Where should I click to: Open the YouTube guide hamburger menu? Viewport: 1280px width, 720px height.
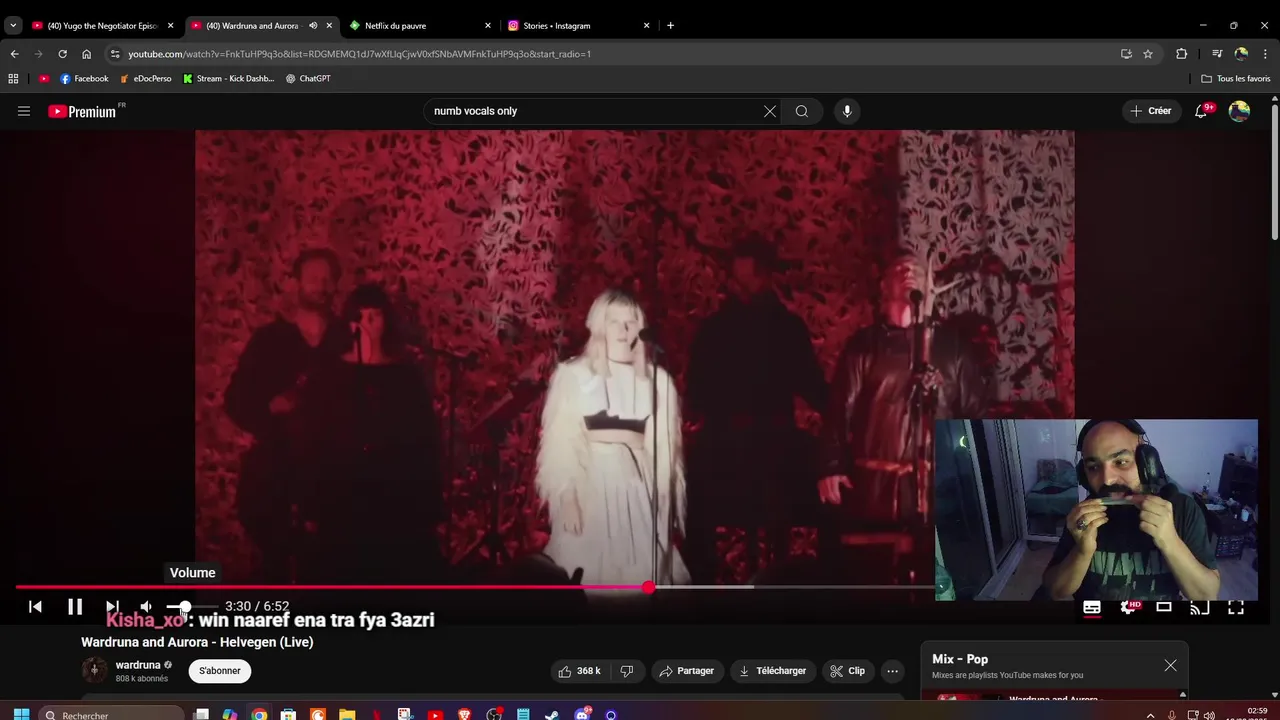(24, 111)
